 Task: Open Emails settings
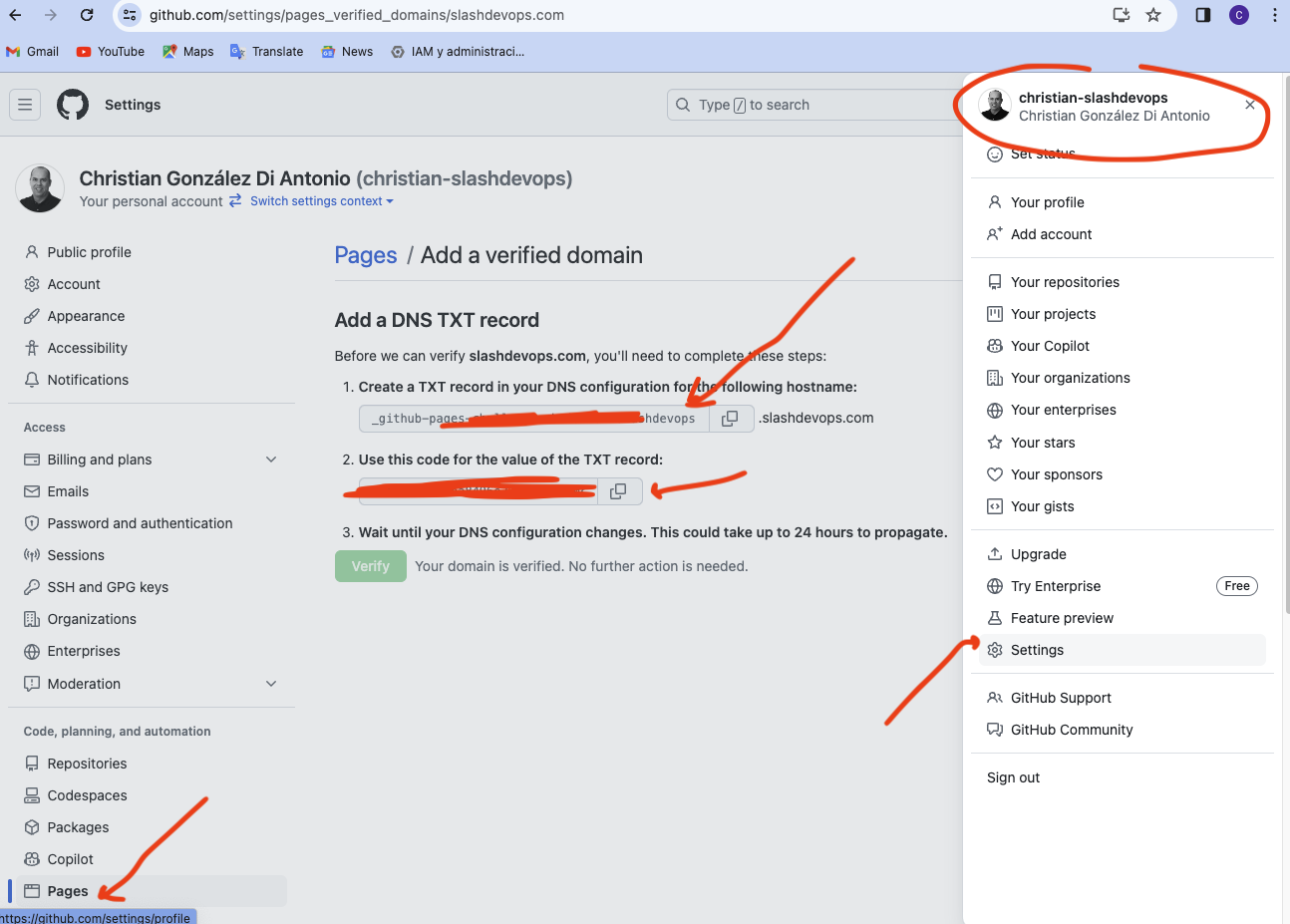tap(152, 491)
